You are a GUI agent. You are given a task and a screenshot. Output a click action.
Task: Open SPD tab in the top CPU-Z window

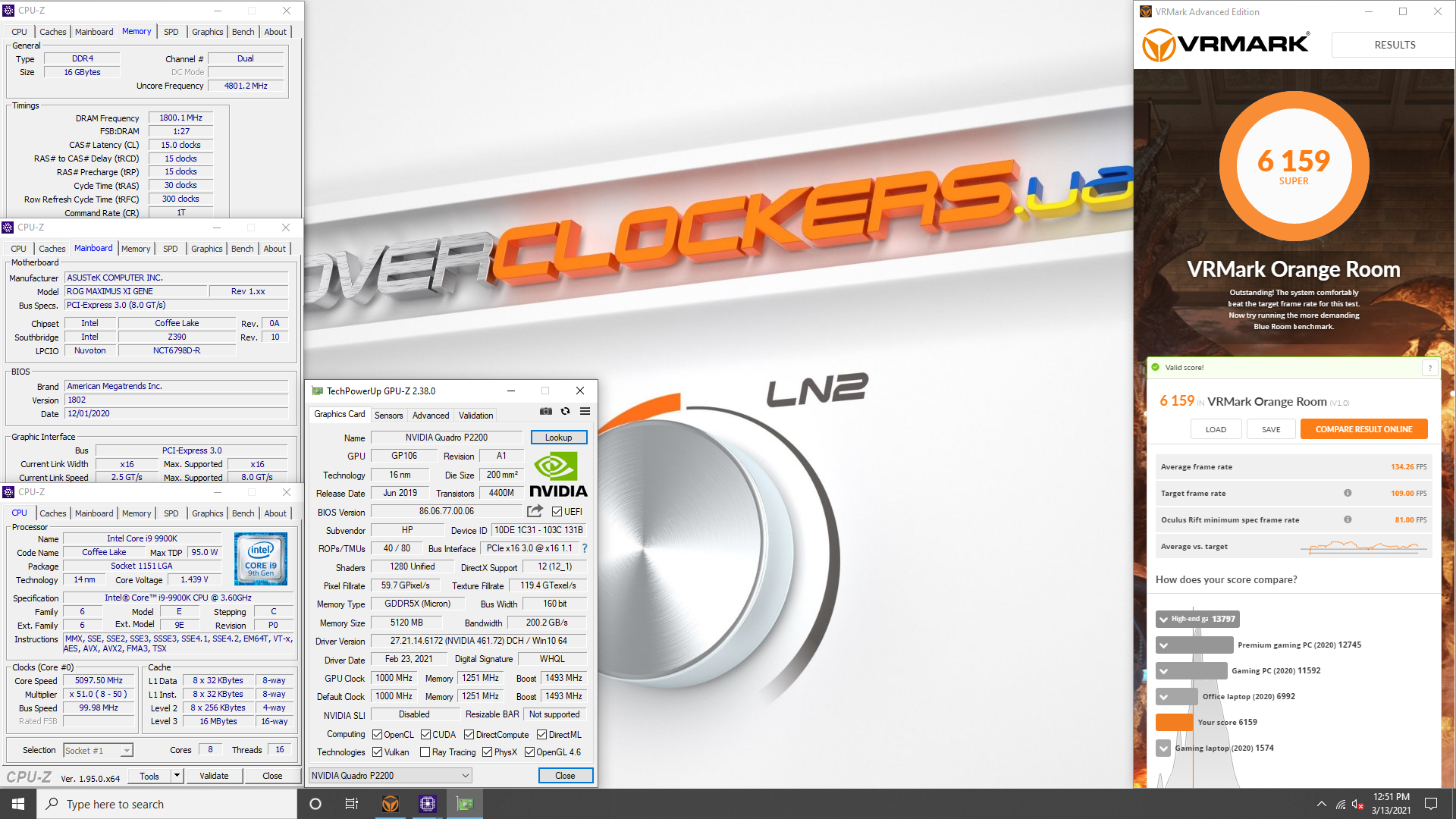point(171,32)
